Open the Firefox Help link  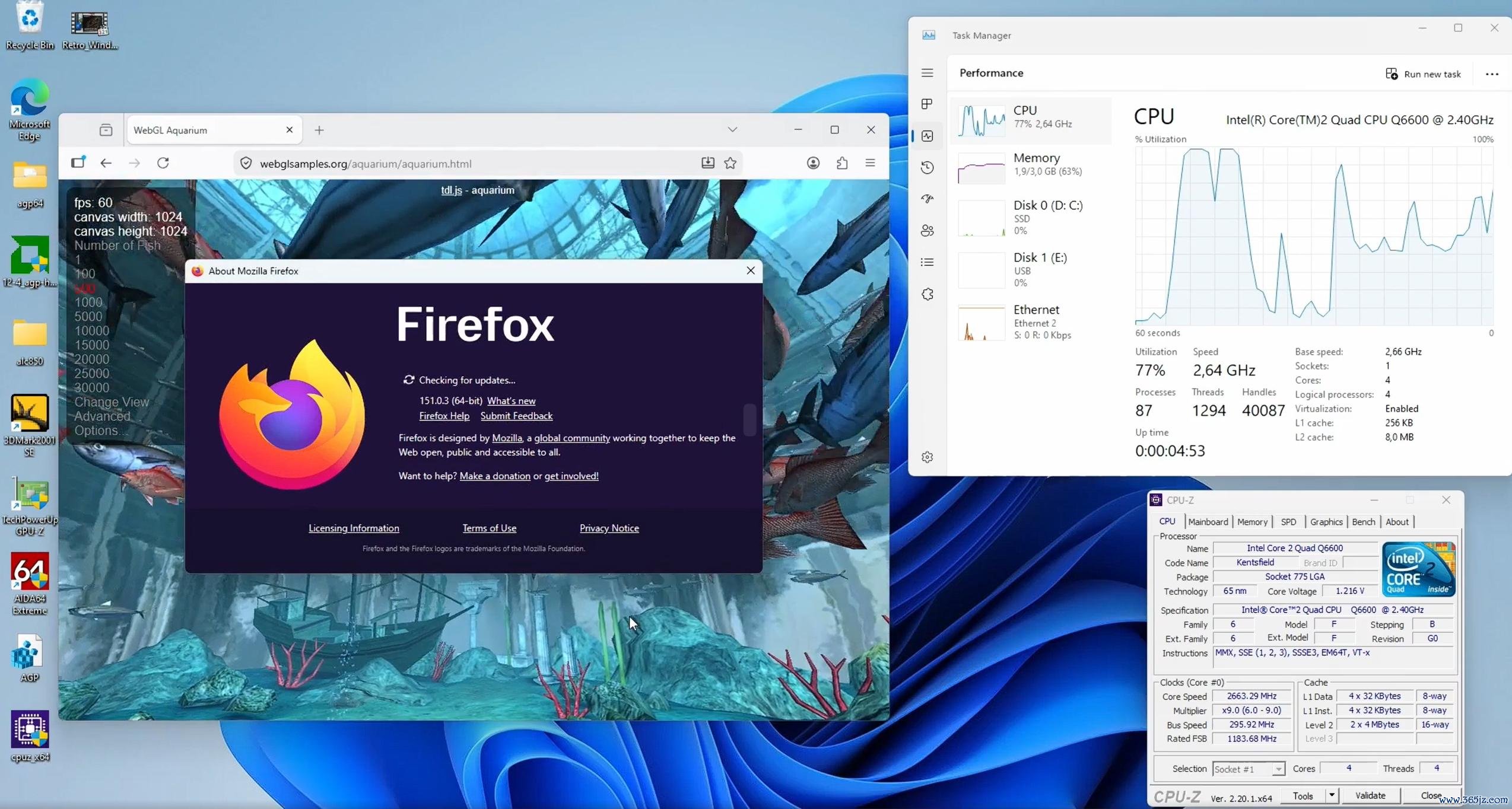(x=444, y=416)
